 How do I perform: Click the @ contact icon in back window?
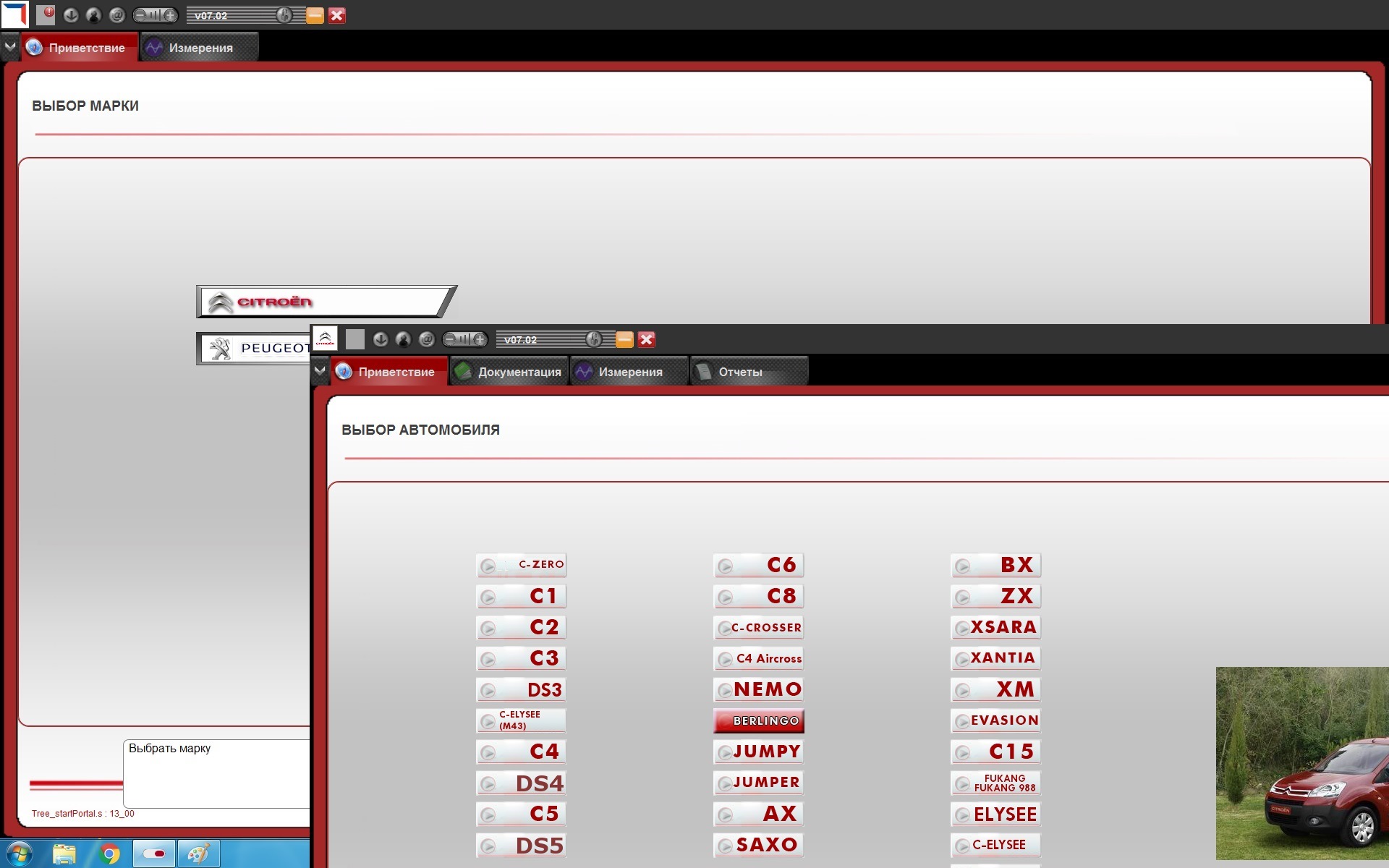117,15
